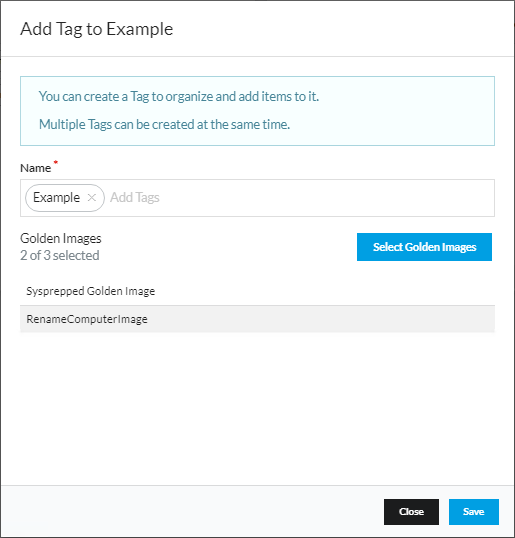Open the Select Golden Images picker
The width and height of the screenshot is (515, 538).
pos(424,247)
